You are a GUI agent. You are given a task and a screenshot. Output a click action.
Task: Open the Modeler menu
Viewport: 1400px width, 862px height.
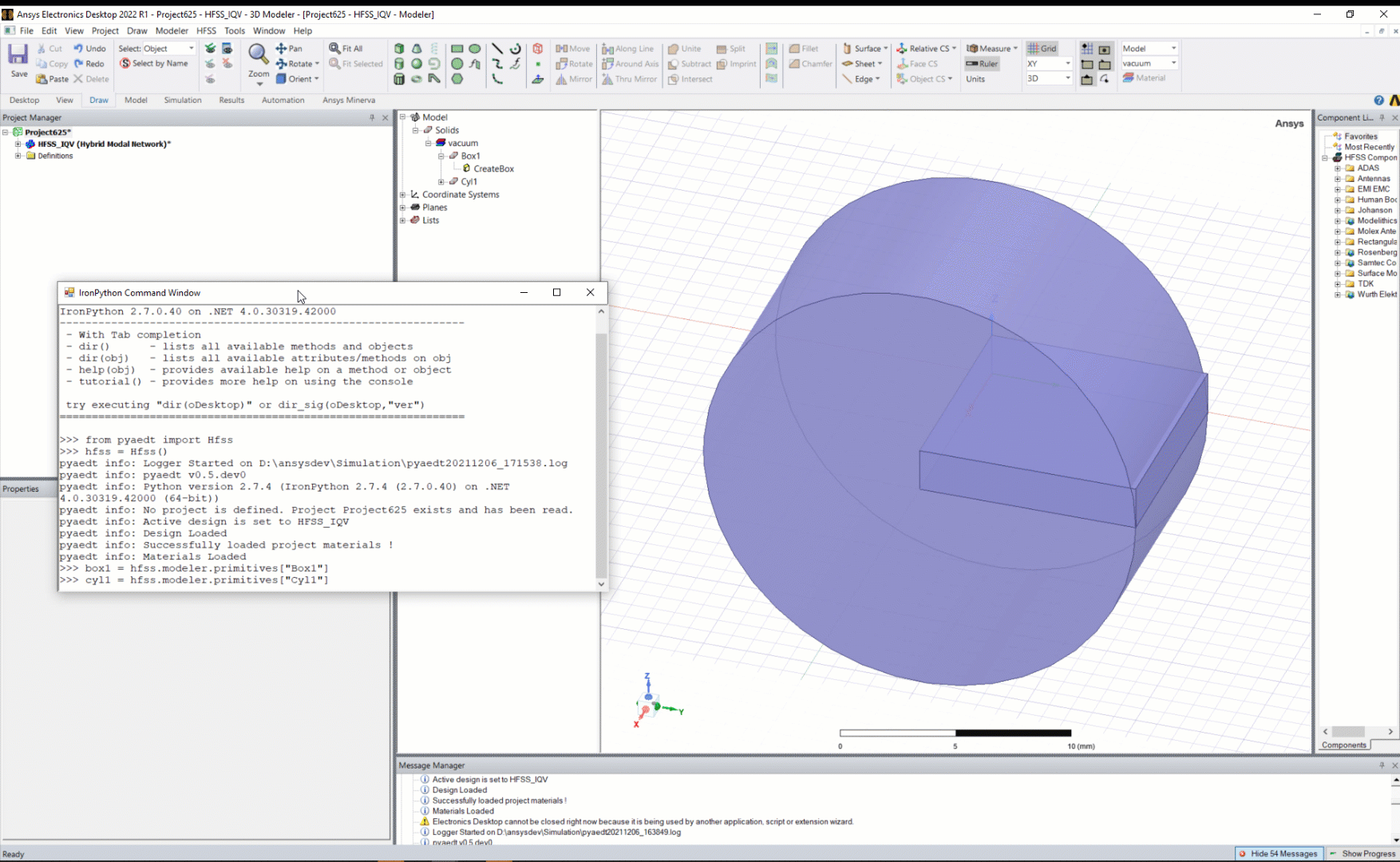172,30
